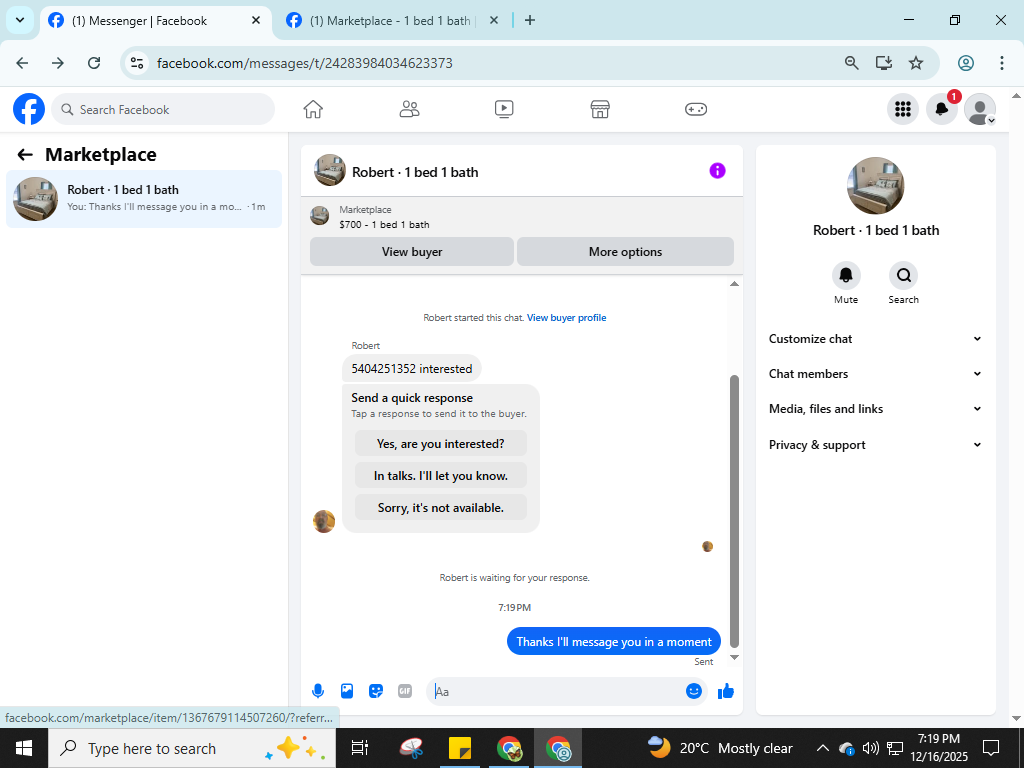Screen dimensions: 1024x768
Task: Record a voice clip with microphone icon
Action: click(x=317, y=691)
